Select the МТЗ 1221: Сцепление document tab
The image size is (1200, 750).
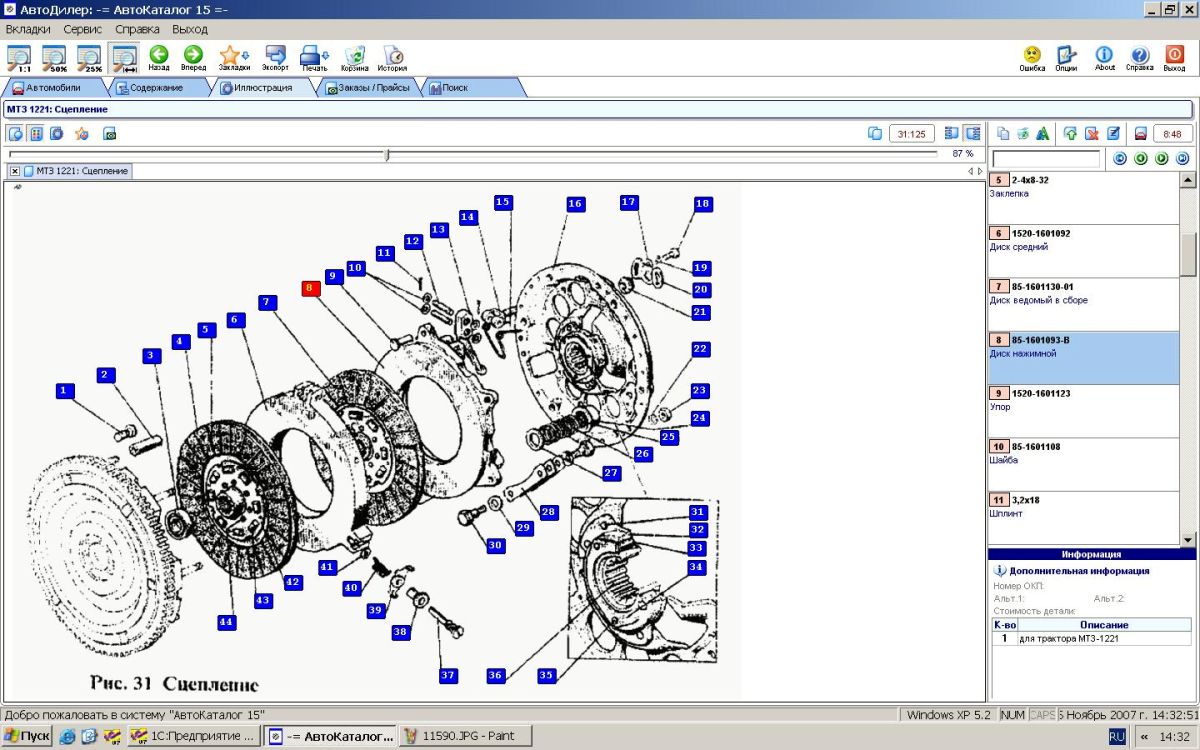click(76, 171)
